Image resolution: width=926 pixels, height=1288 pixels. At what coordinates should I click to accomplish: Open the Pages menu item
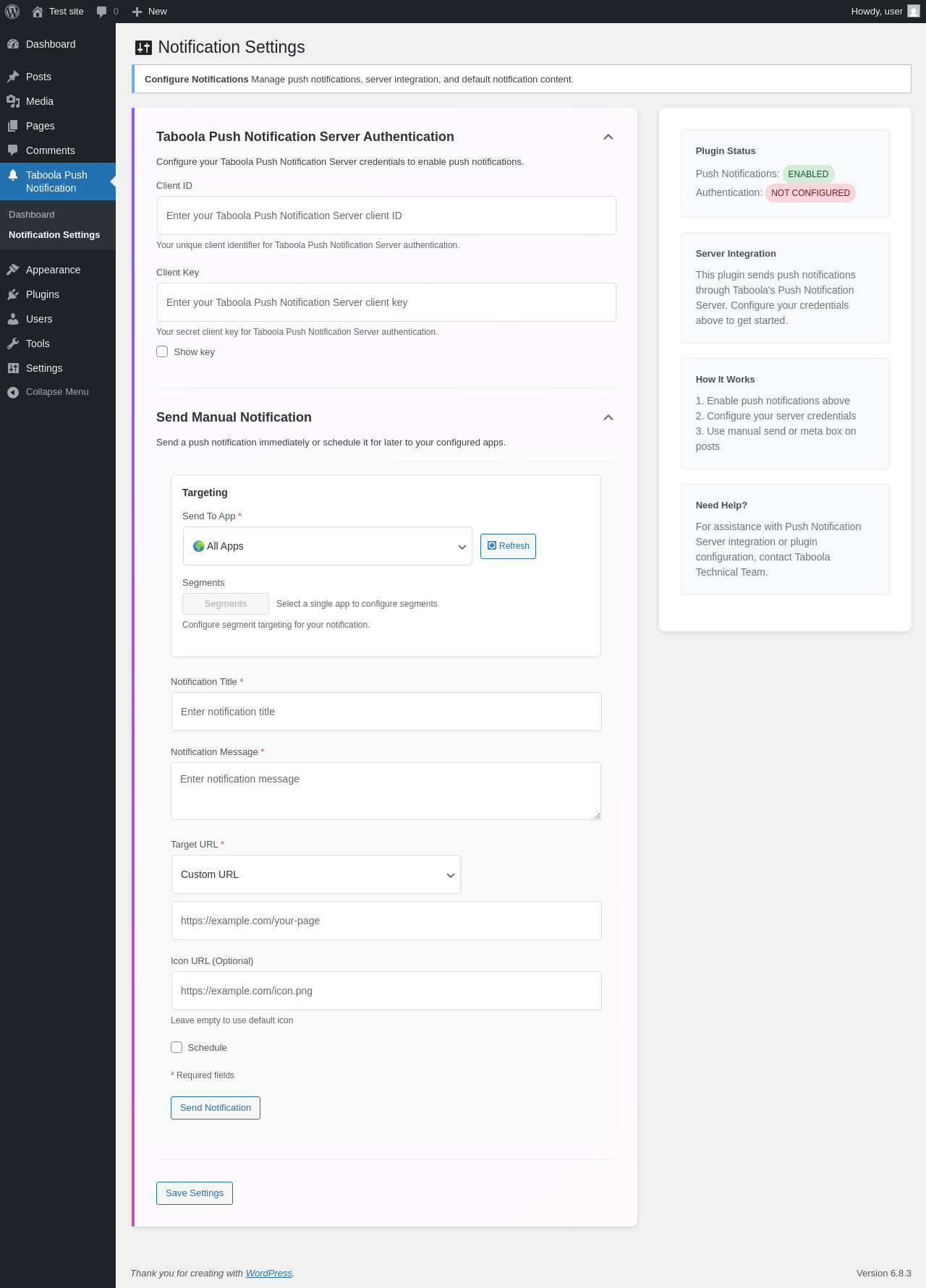pyautogui.click(x=58, y=126)
